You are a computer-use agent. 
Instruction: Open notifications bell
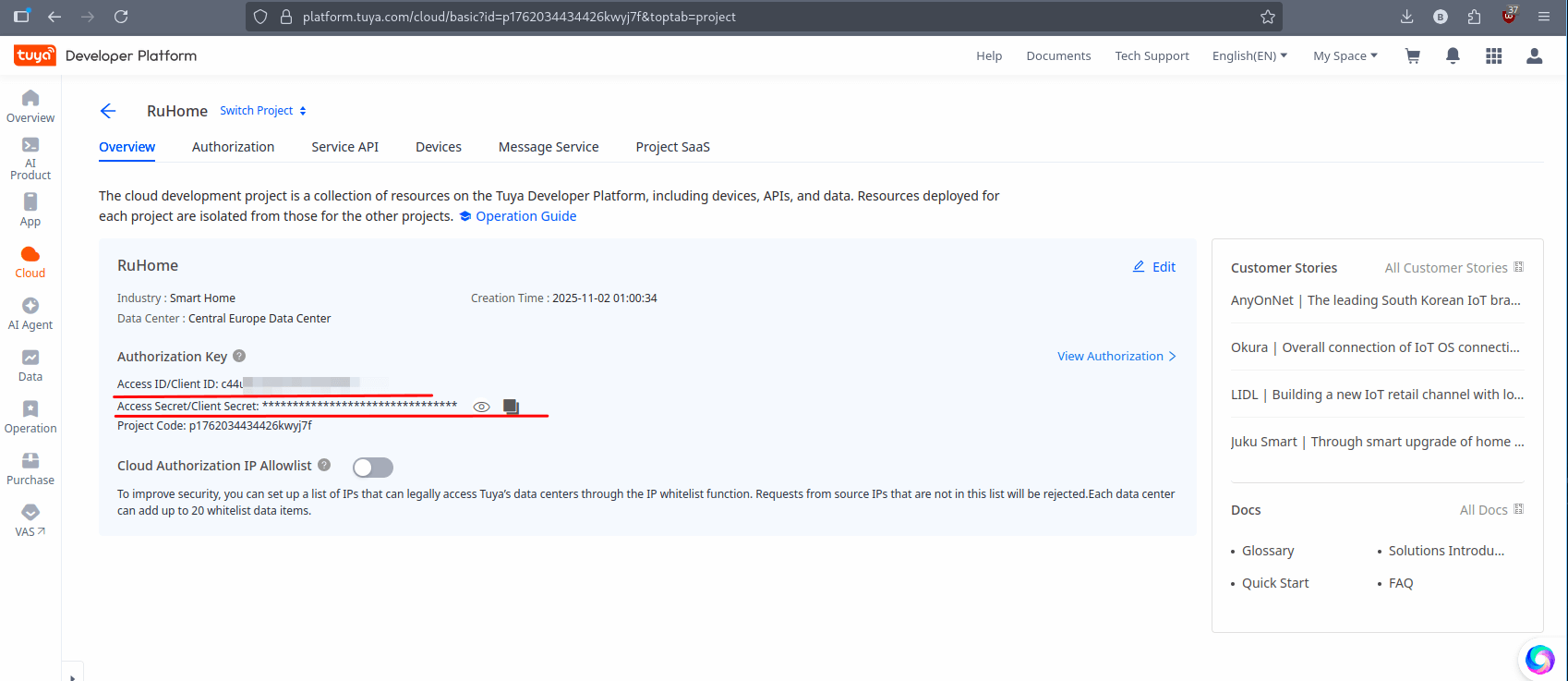1453,56
